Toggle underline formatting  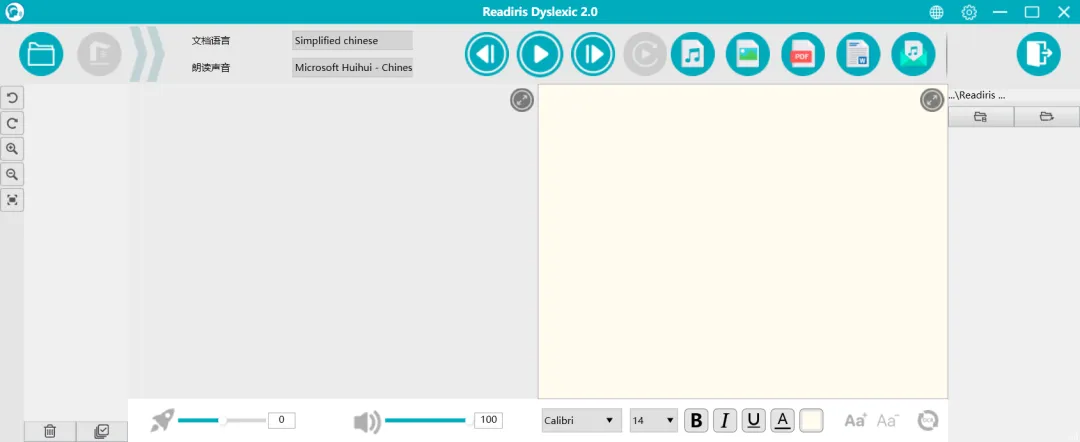(x=754, y=420)
